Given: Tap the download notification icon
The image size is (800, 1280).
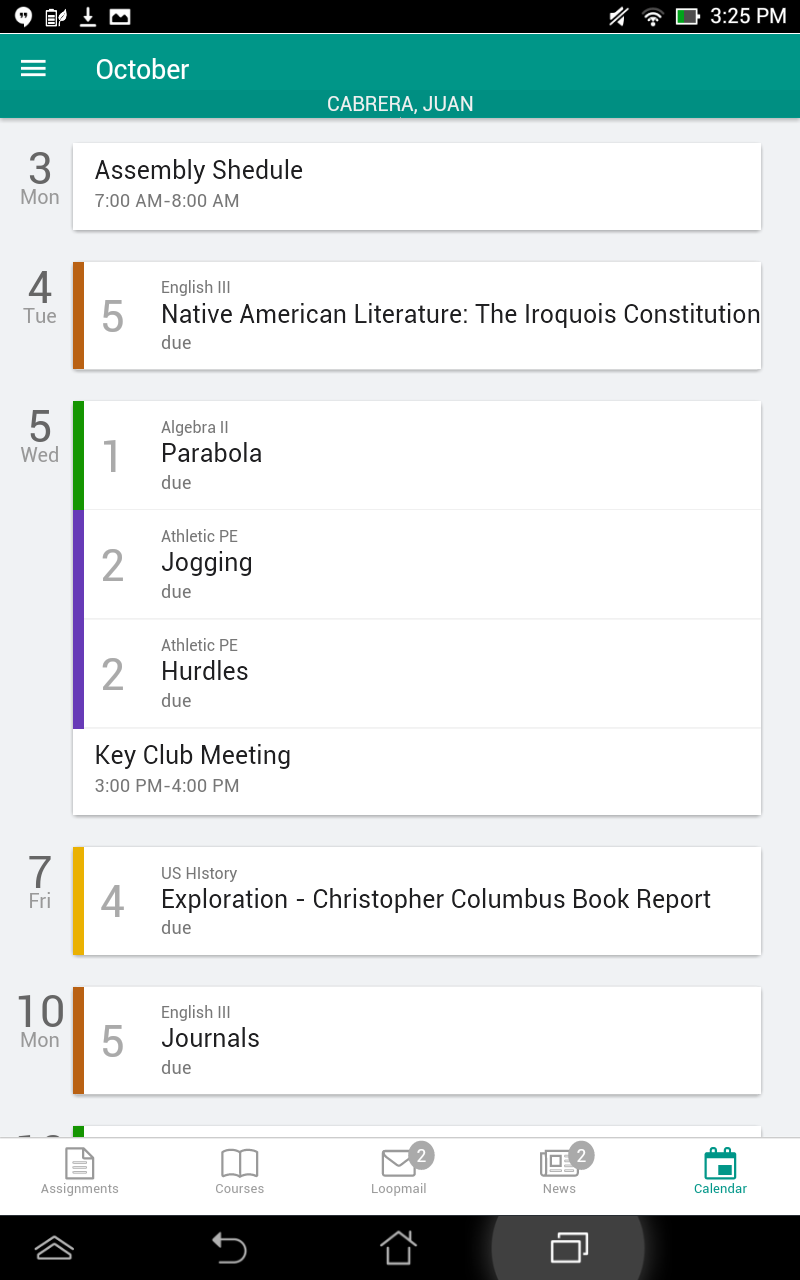Looking at the screenshot, I should 88,16.
